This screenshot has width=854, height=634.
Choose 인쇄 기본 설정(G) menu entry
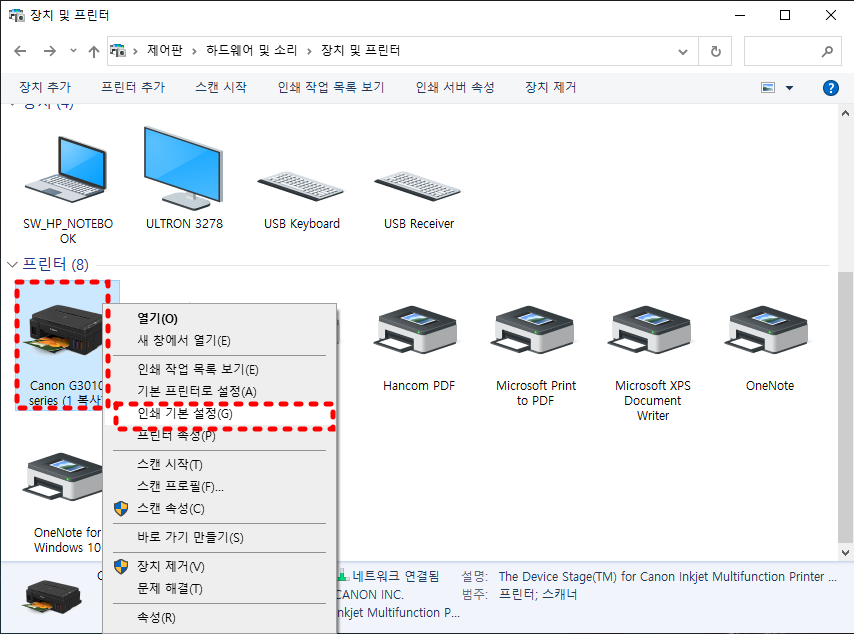click(219, 413)
